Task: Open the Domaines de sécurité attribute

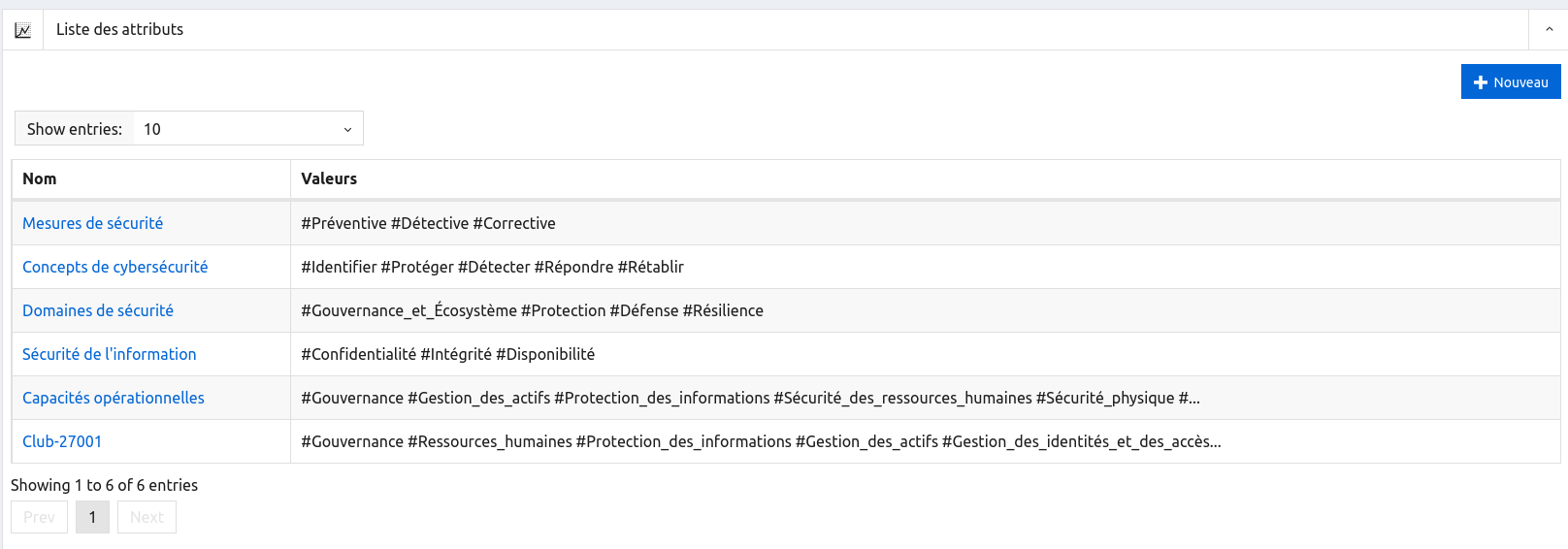Action: [98, 310]
